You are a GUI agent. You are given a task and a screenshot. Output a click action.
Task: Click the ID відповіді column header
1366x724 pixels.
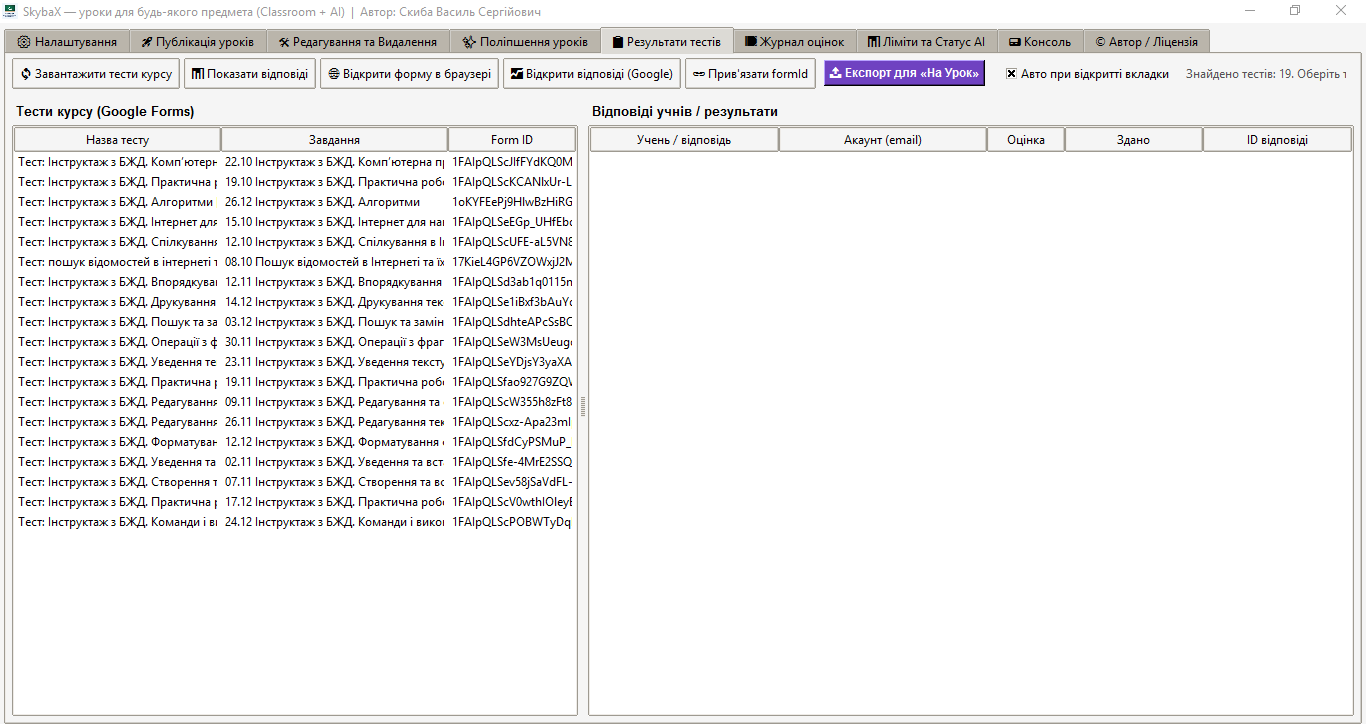(1277, 140)
